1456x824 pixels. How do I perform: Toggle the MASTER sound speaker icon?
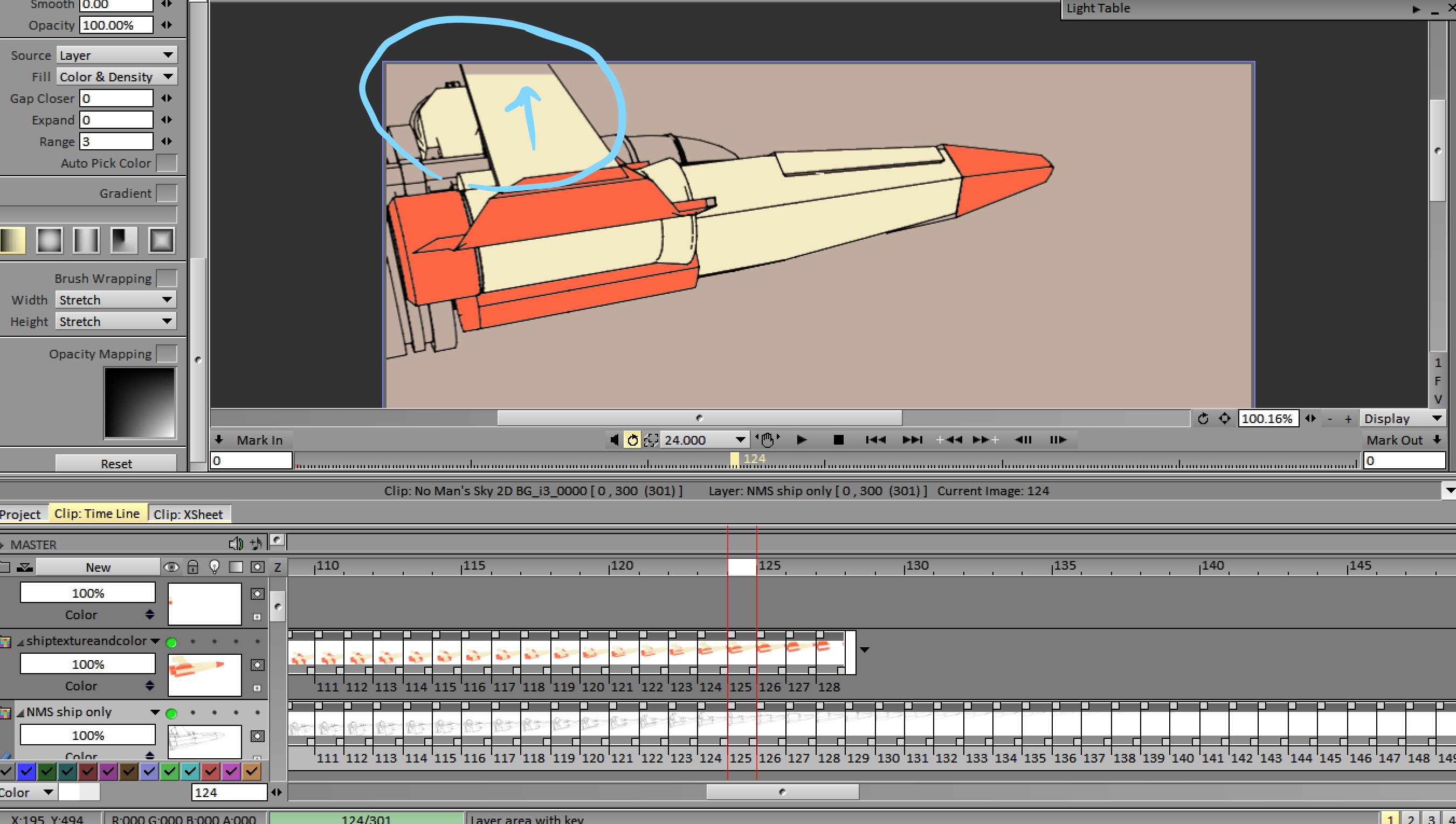pos(236,544)
